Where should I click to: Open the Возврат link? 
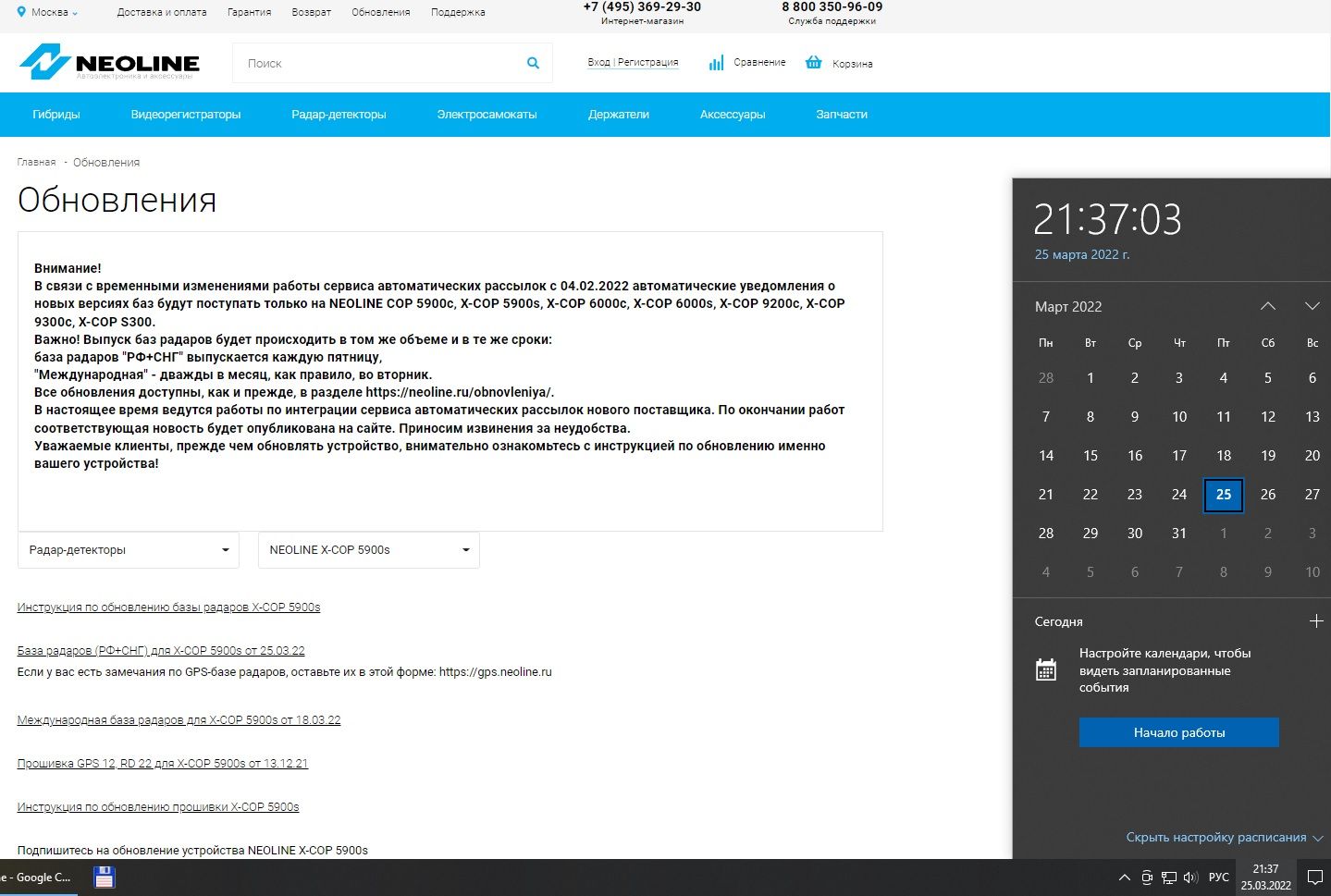click(312, 12)
